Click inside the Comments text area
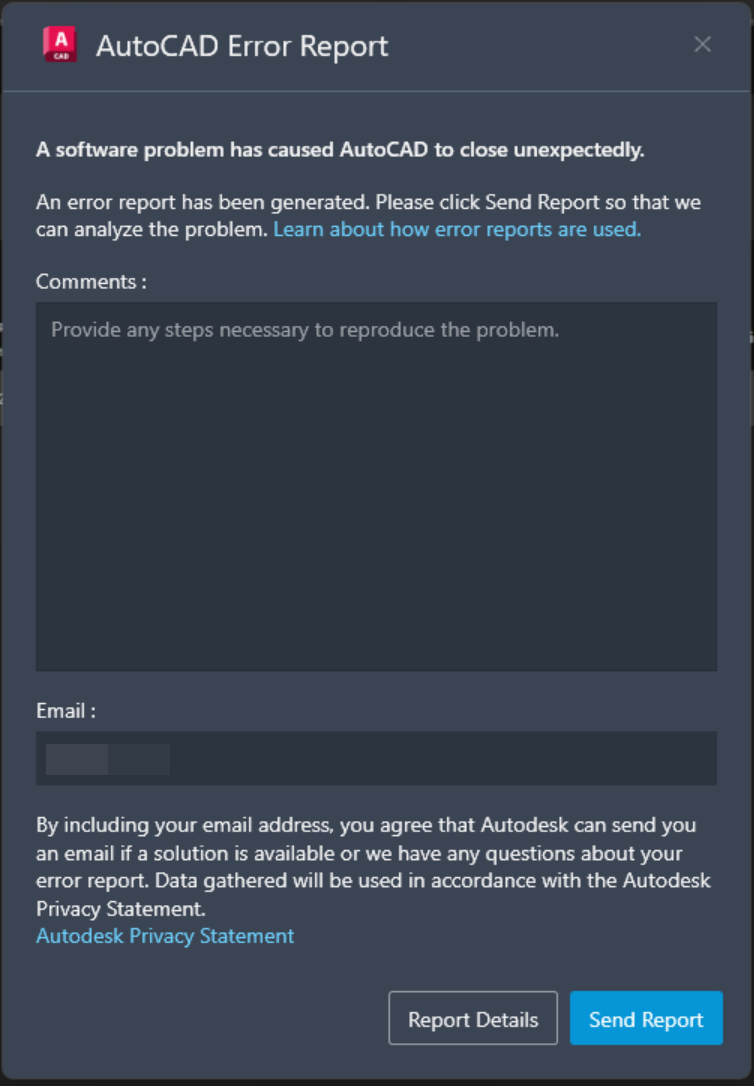This screenshot has width=754, height=1086. (376, 485)
